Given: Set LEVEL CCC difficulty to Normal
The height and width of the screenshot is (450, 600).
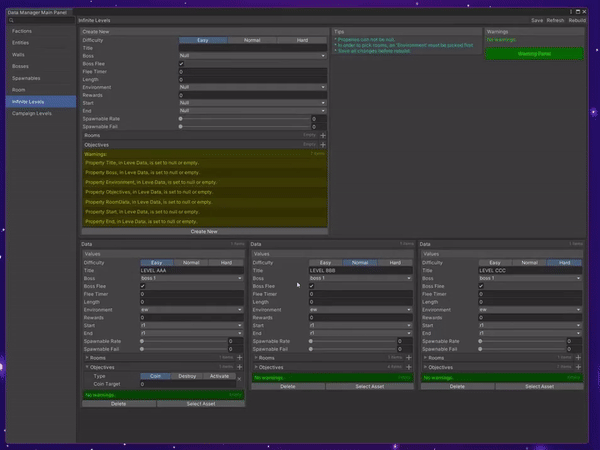Looking at the screenshot, I should point(530,262).
